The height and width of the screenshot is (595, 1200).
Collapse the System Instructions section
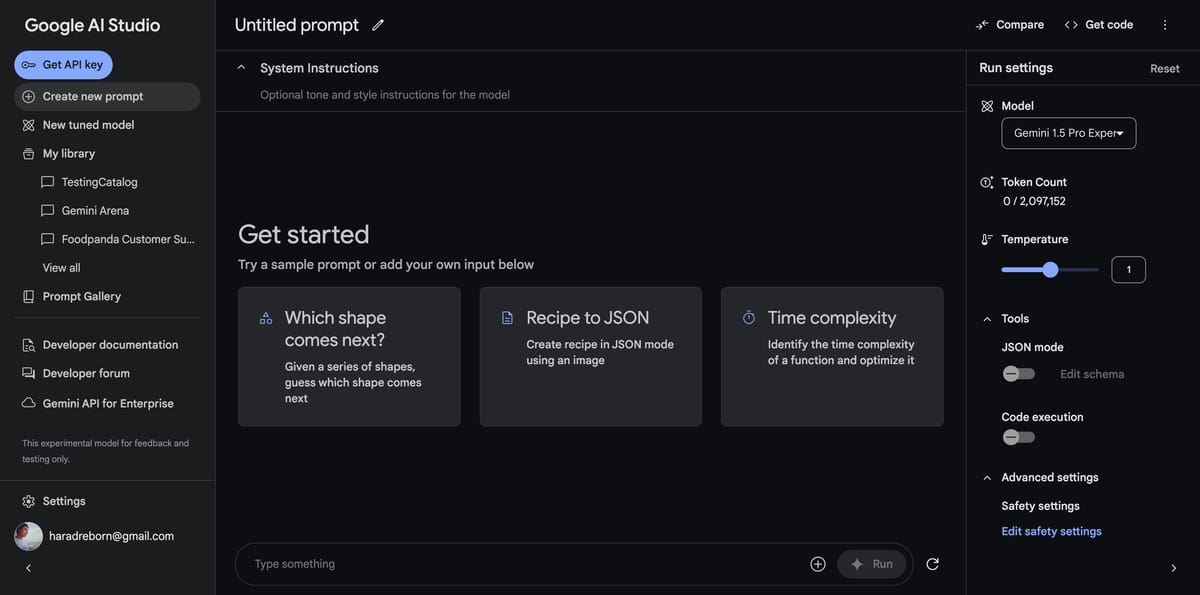pyautogui.click(x=241, y=68)
